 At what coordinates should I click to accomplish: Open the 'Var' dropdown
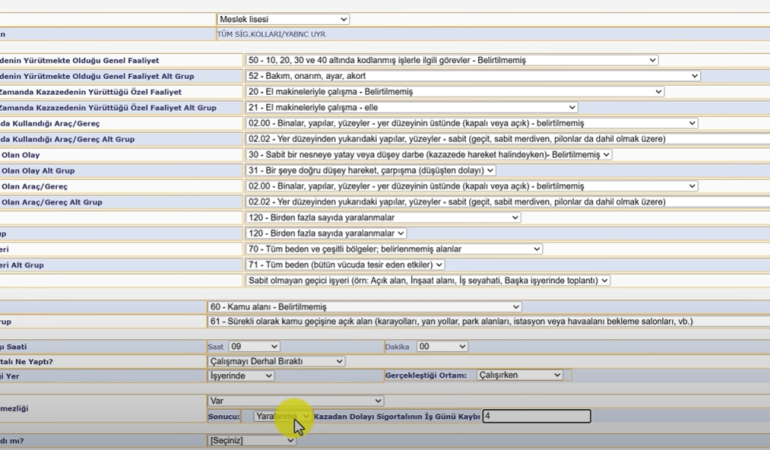coord(296,401)
